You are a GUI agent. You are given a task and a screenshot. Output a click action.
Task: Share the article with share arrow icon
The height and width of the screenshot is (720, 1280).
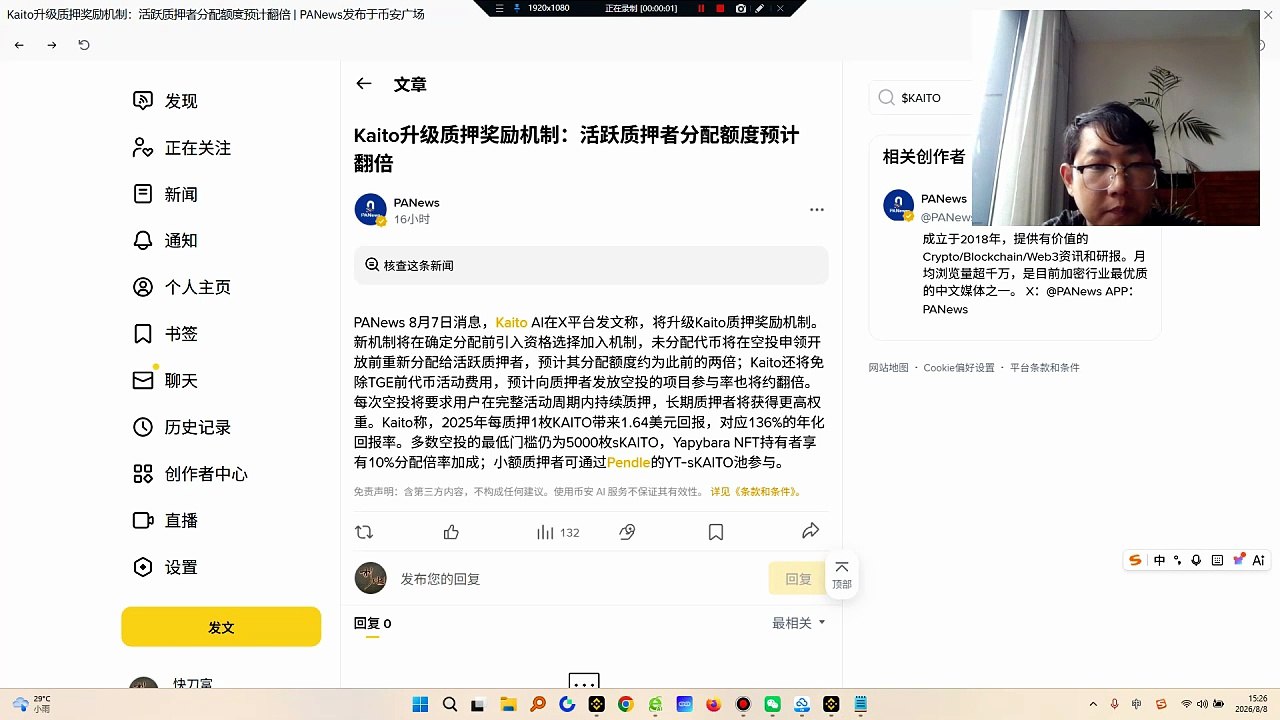pyautogui.click(x=811, y=531)
